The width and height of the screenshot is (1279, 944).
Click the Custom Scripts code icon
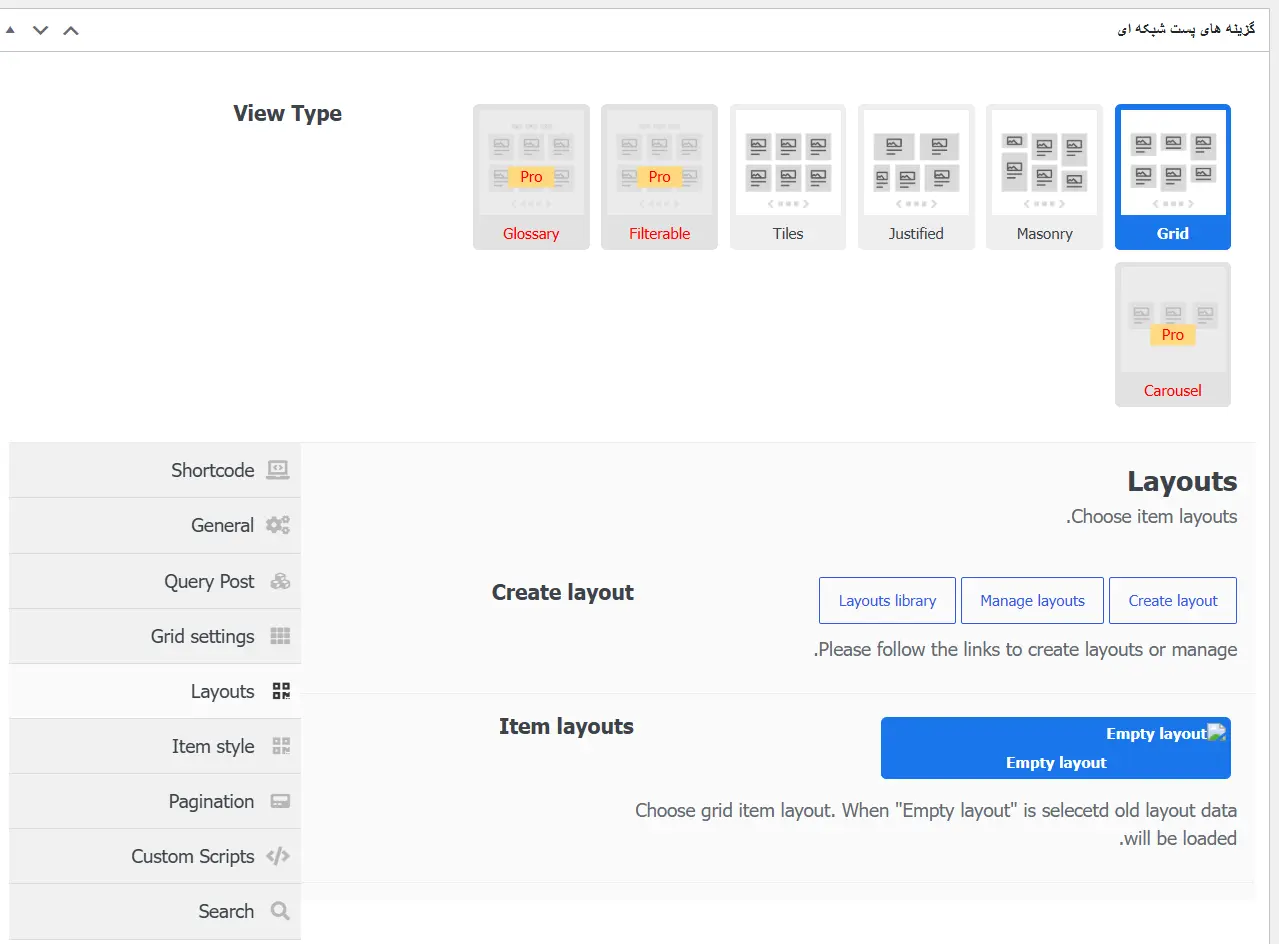[279, 856]
